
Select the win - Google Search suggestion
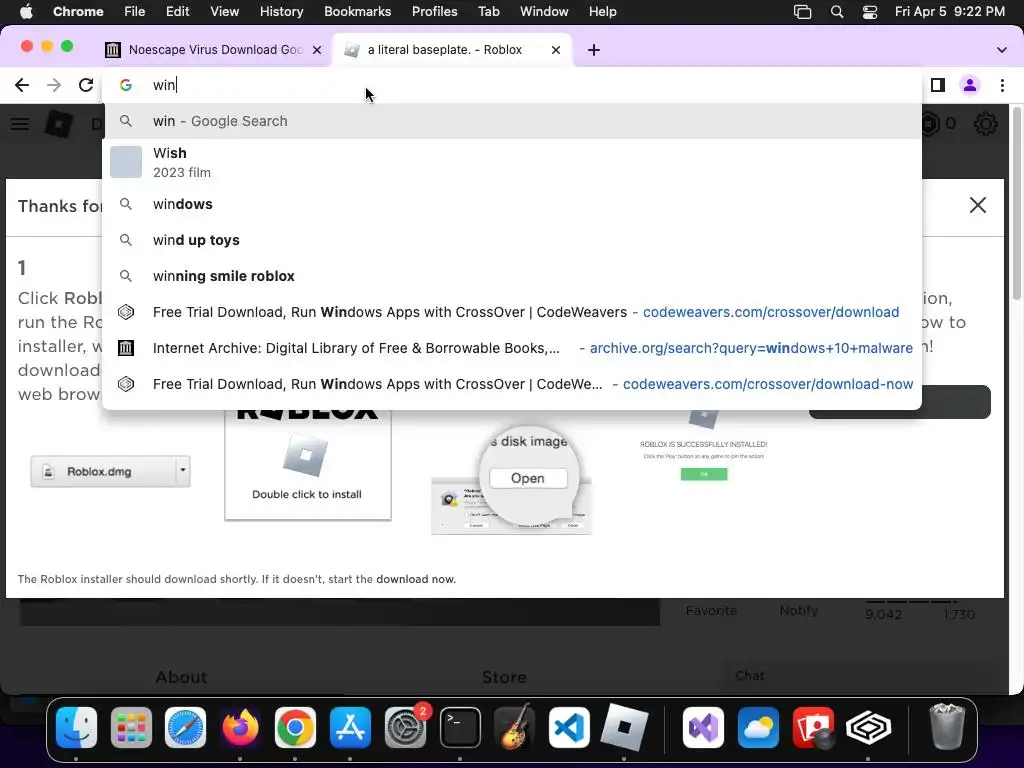pyautogui.click(x=511, y=121)
